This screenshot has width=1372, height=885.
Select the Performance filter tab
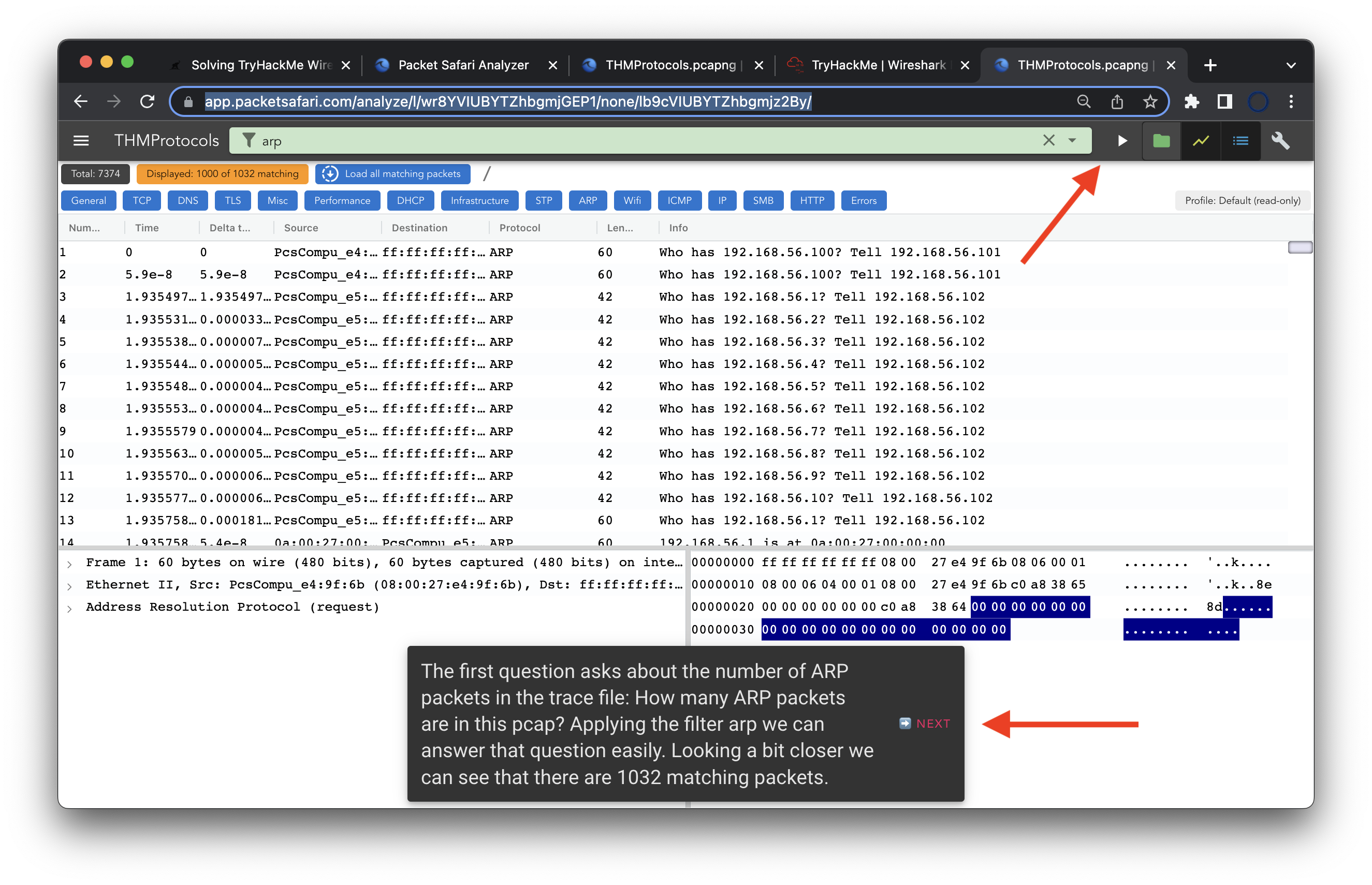(x=342, y=201)
